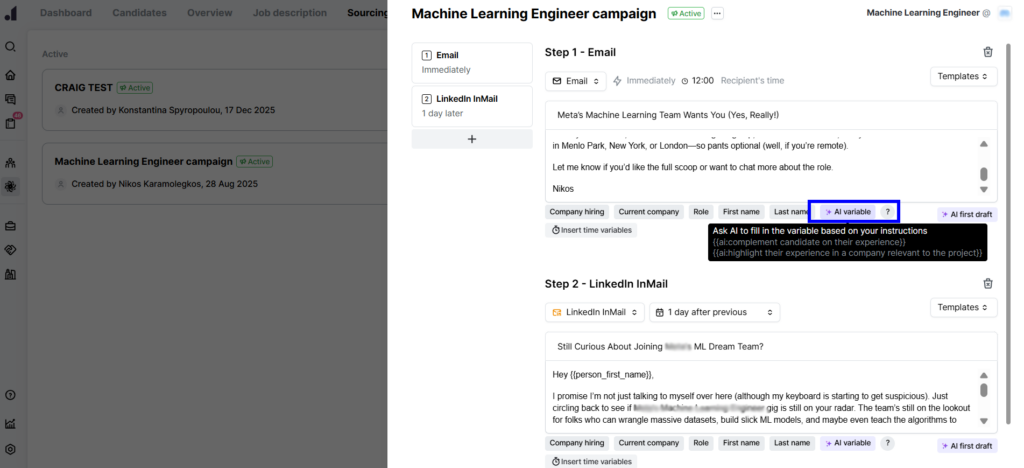1024x468 pixels.
Task: Open settings gear at sidebar bottom
Action: pos(10,449)
